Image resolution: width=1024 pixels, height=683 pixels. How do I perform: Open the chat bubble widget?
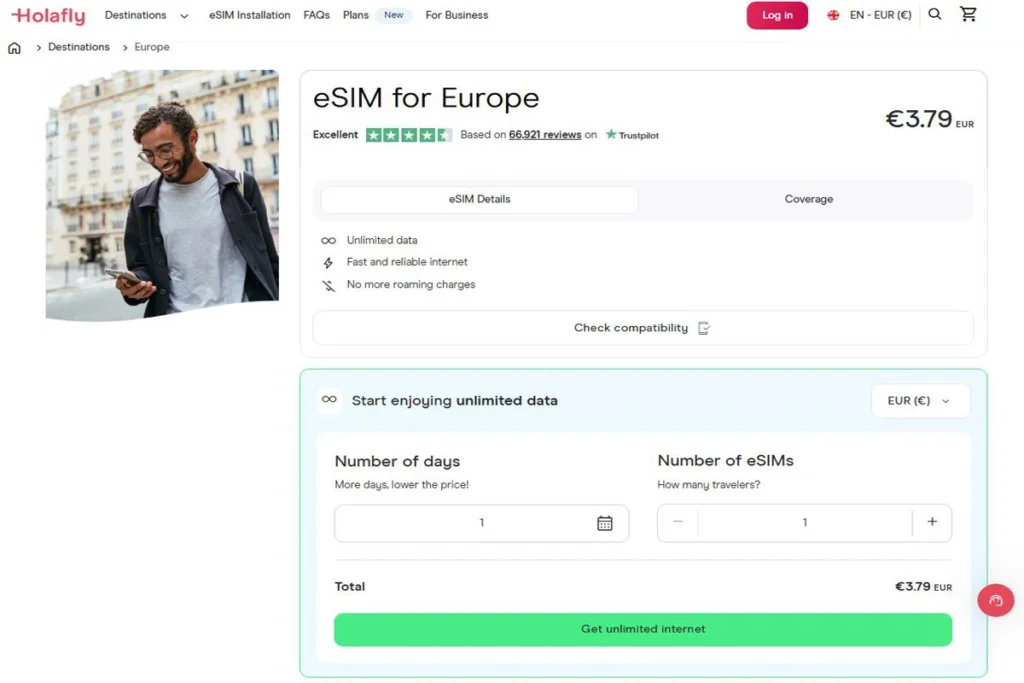995,600
